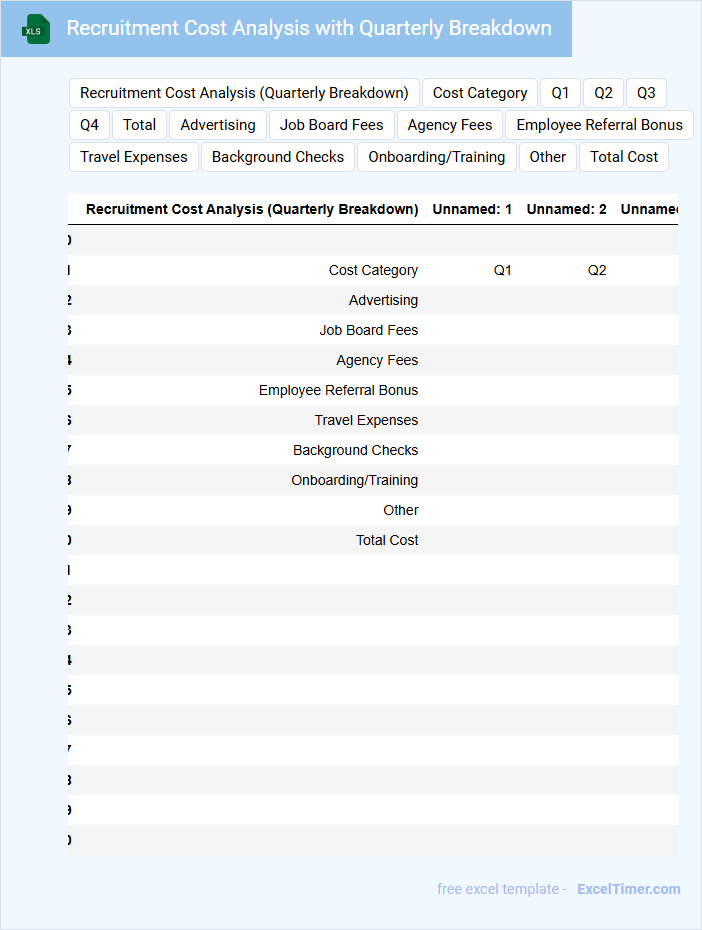Click the Q2 tag button
Image resolution: width=702 pixels, height=930 pixels.
pos(603,93)
